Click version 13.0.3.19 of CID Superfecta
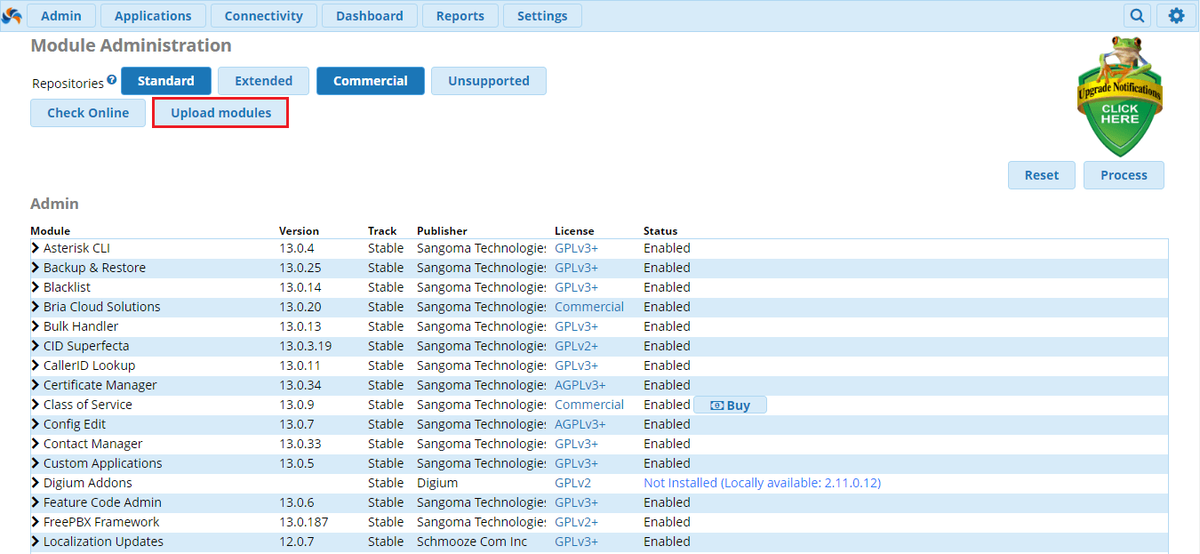Viewport: 1200px width, 554px height. coord(305,346)
